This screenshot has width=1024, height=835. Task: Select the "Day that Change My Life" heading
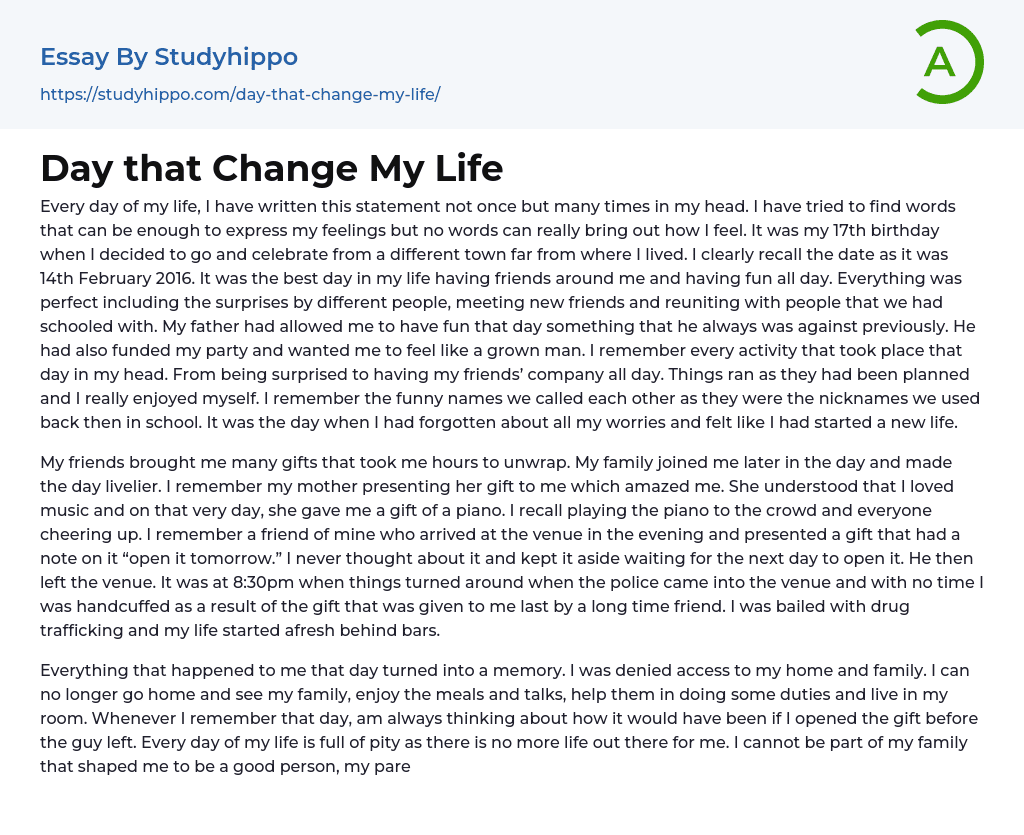pos(271,168)
